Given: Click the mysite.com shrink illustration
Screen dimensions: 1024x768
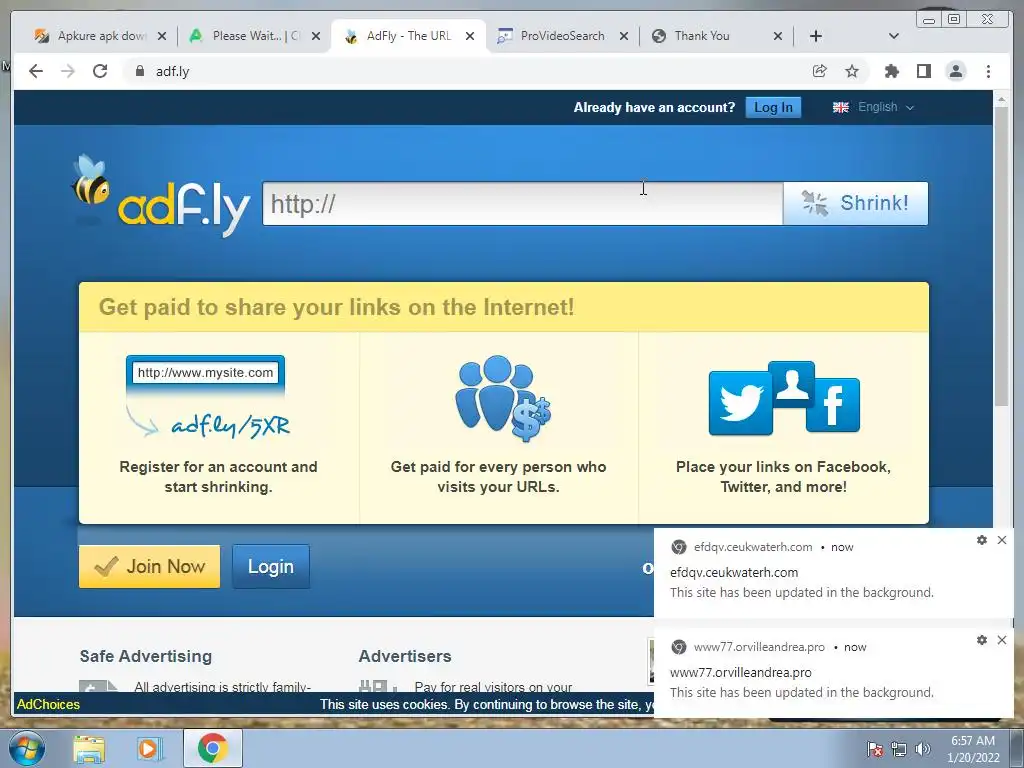Looking at the screenshot, I should tap(207, 397).
